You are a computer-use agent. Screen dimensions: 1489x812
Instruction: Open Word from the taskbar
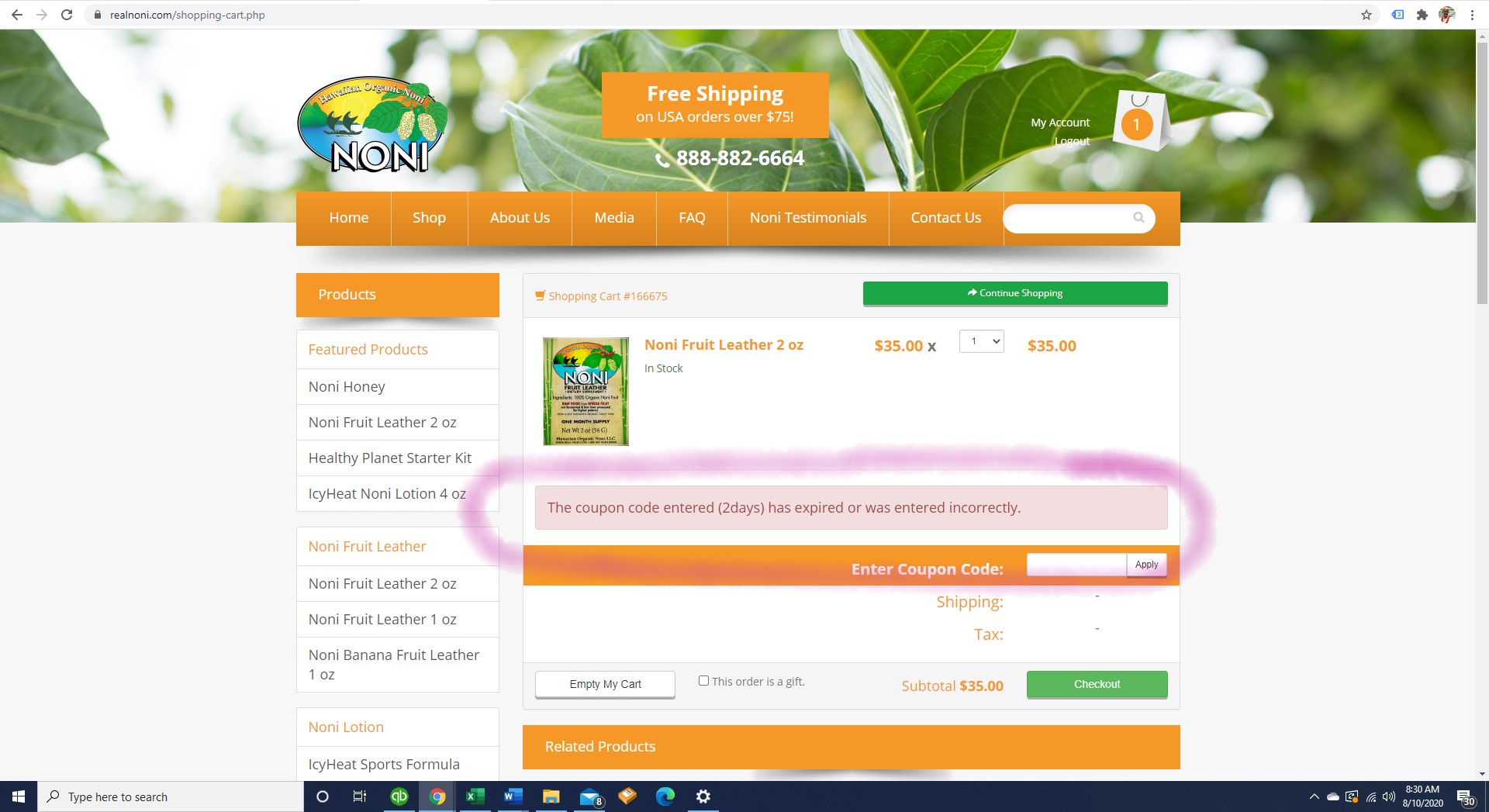point(513,796)
